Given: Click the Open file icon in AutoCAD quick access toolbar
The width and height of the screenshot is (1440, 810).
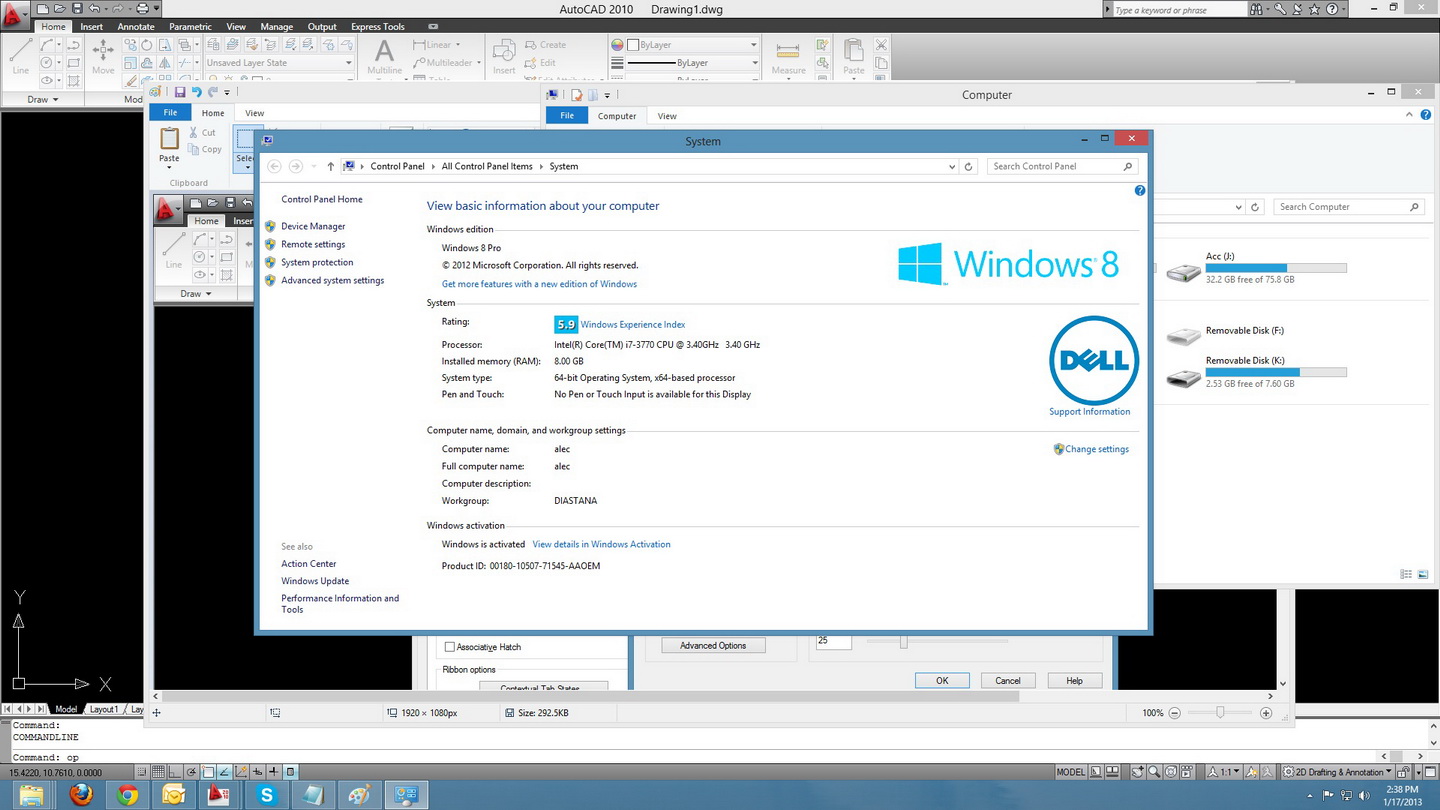Looking at the screenshot, I should 60,9.
